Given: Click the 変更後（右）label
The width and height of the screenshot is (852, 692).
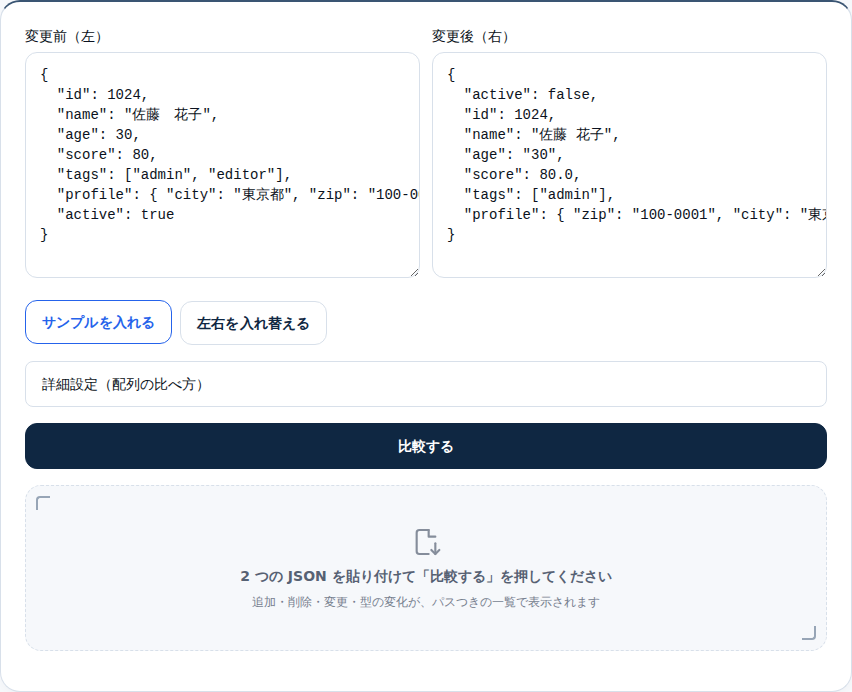Looking at the screenshot, I should click(x=470, y=36).
